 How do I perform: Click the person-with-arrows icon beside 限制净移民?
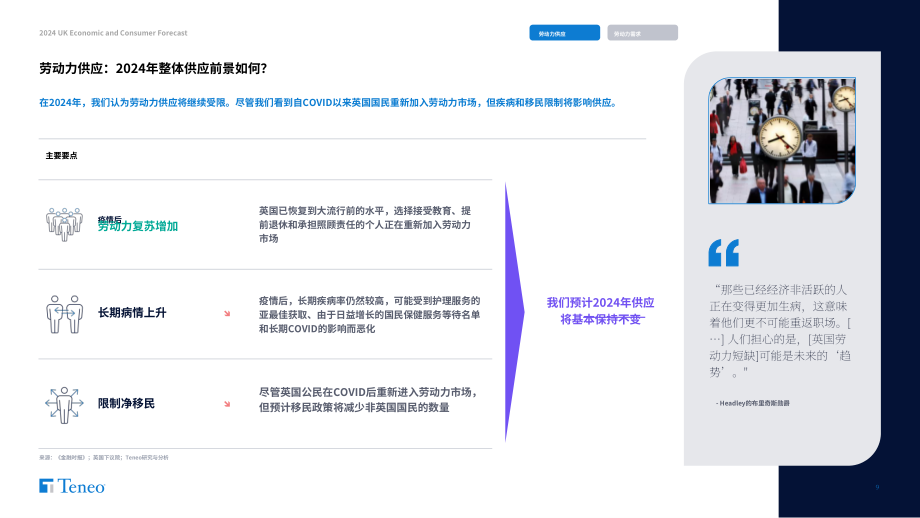point(65,404)
